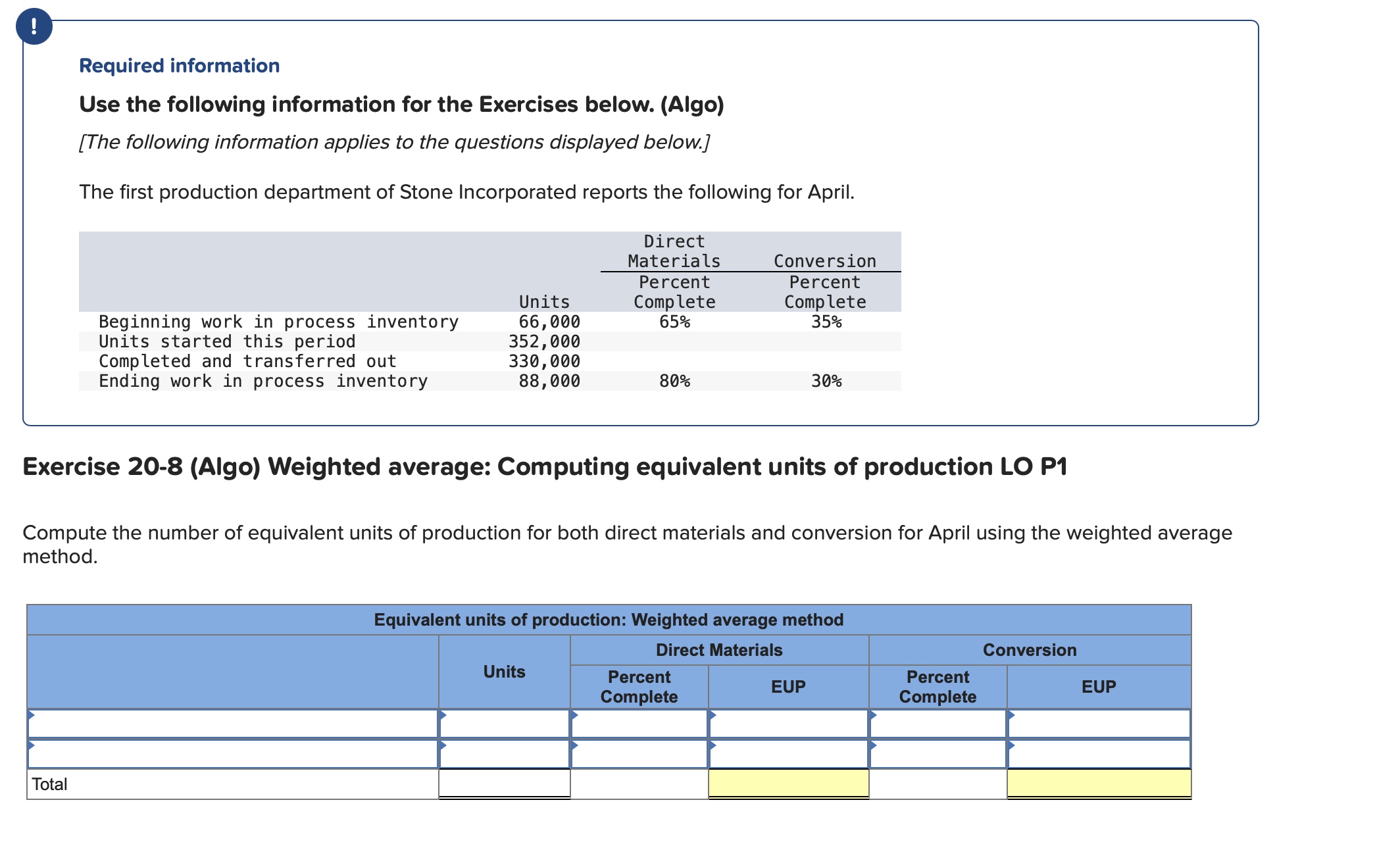This screenshot has width=1400, height=846.
Task: Click yellow Total Conversion EUP cell
Action: (x=1099, y=784)
